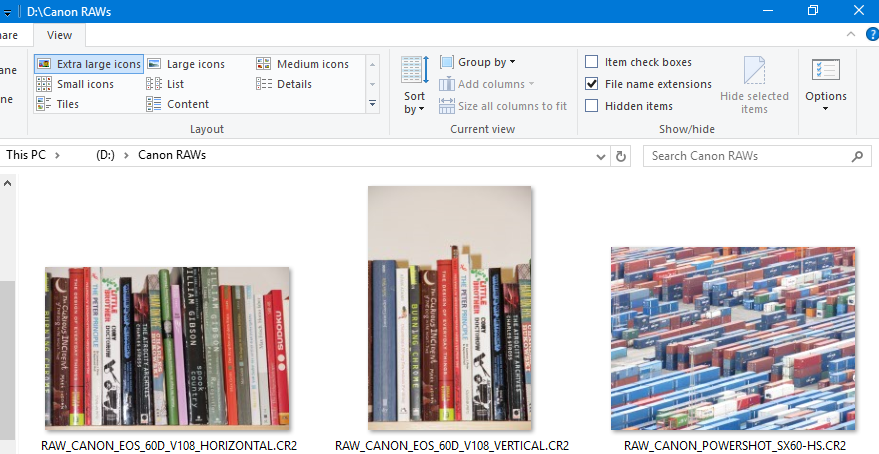879x454 pixels.
Task: Select Extra large icons layout
Action: (89, 64)
